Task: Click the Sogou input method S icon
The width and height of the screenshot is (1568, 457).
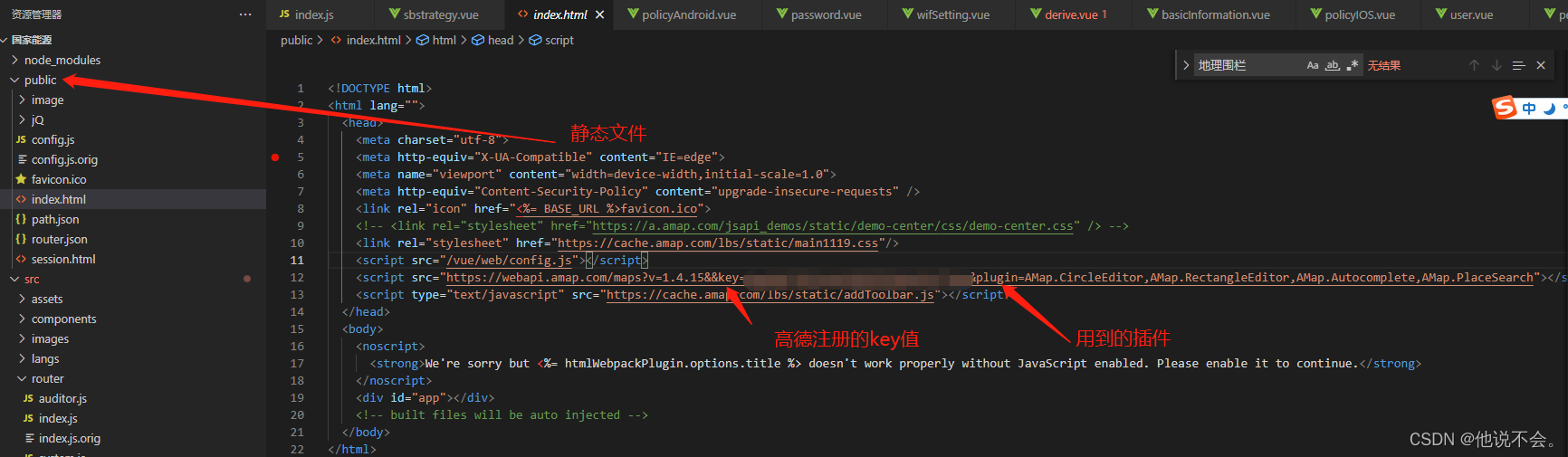Action: (1505, 108)
